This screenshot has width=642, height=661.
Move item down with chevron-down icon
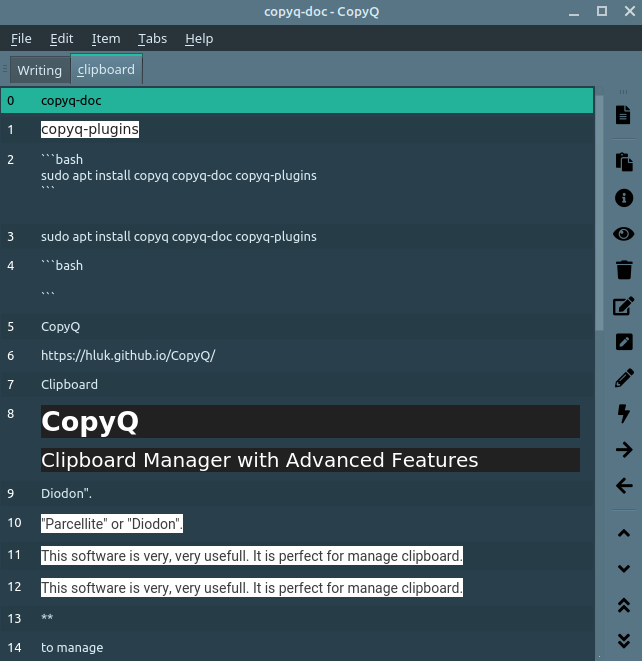[624, 569]
